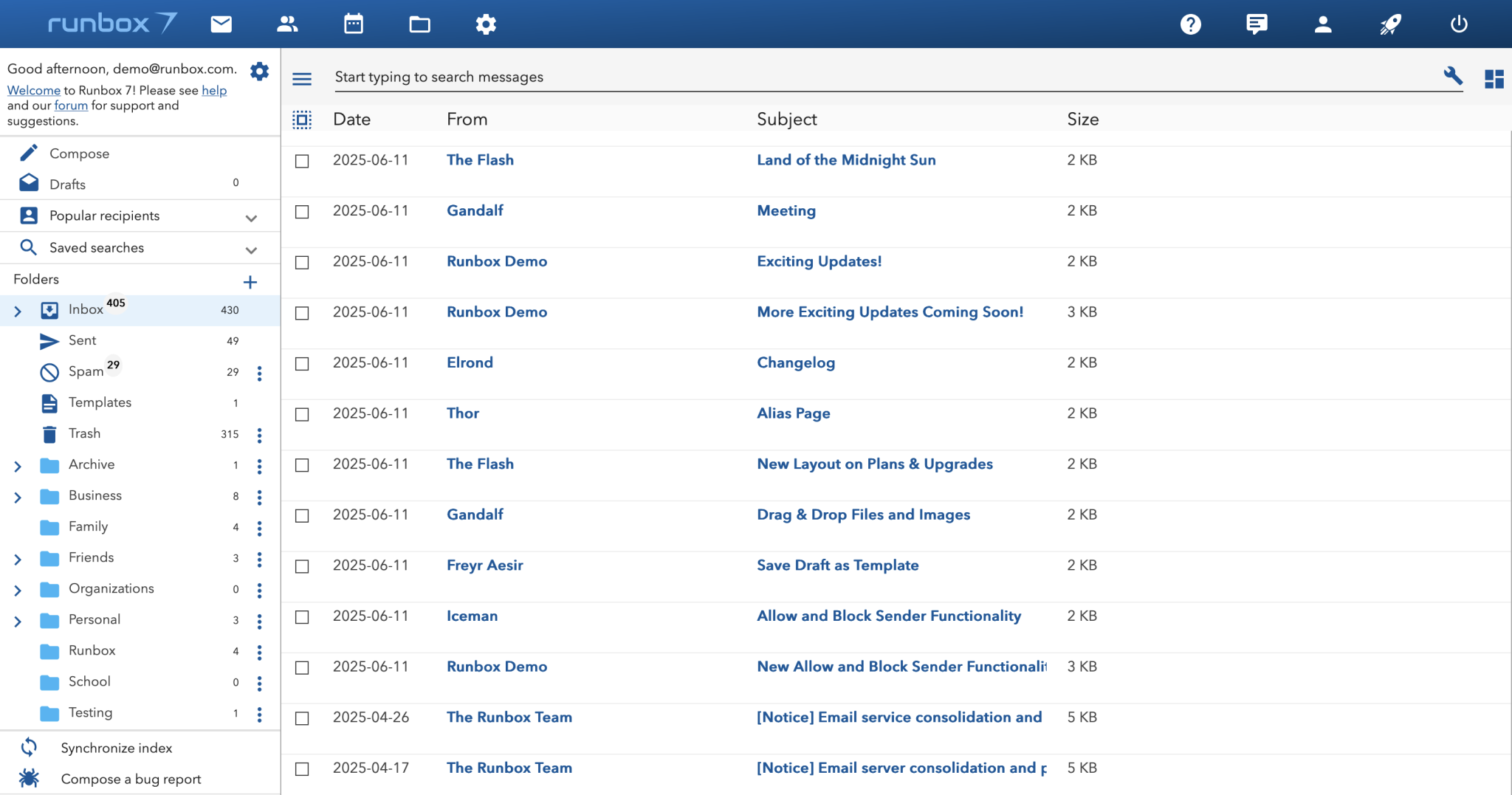This screenshot has height=795, width=1512.
Task: Add a new folder with plus icon
Action: click(250, 282)
